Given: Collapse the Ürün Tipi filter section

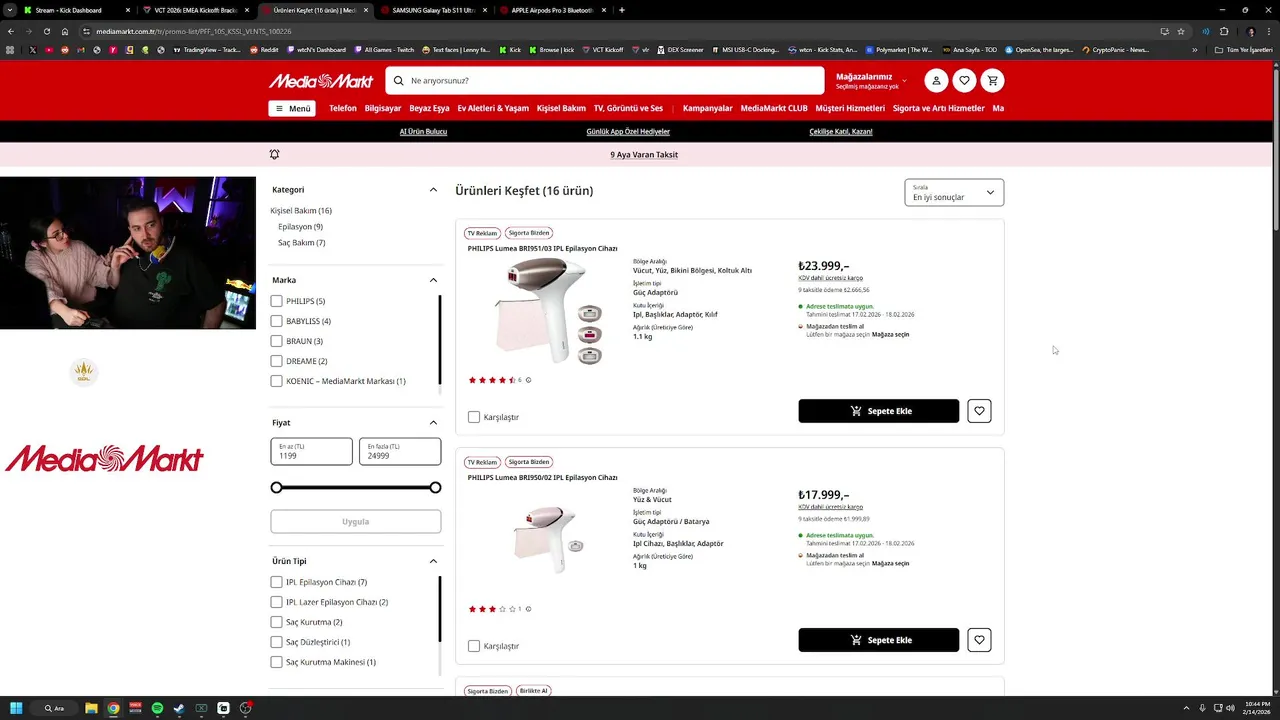Looking at the screenshot, I should pyautogui.click(x=433, y=561).
